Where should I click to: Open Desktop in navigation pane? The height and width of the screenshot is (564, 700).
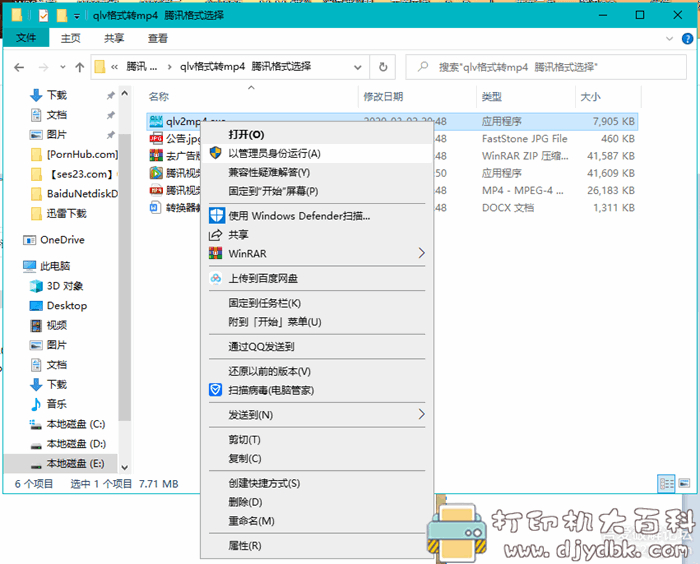tap(67, 305)
